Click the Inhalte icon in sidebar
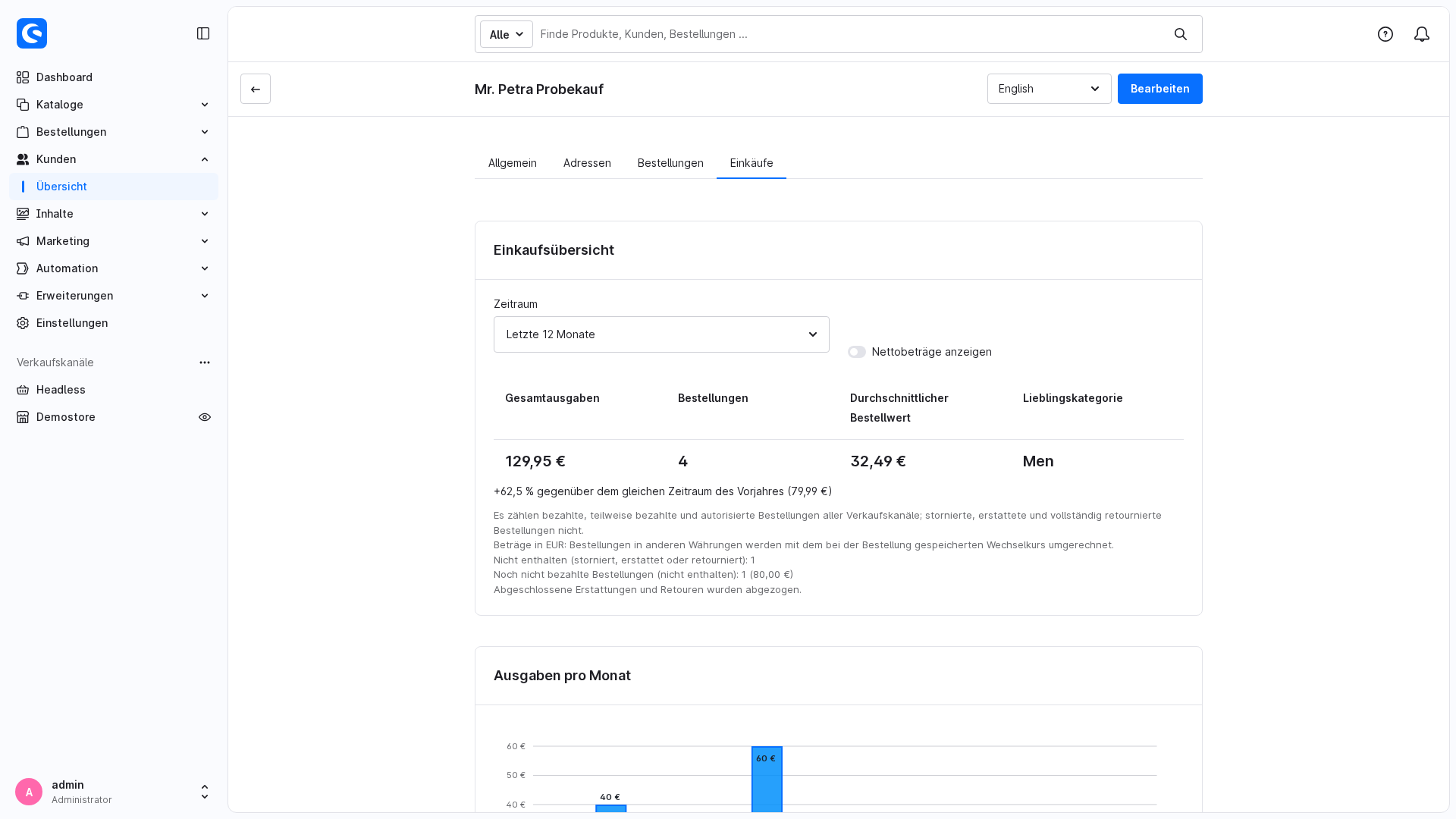This screenshot has width=1456, height=819. pos(23,214)
